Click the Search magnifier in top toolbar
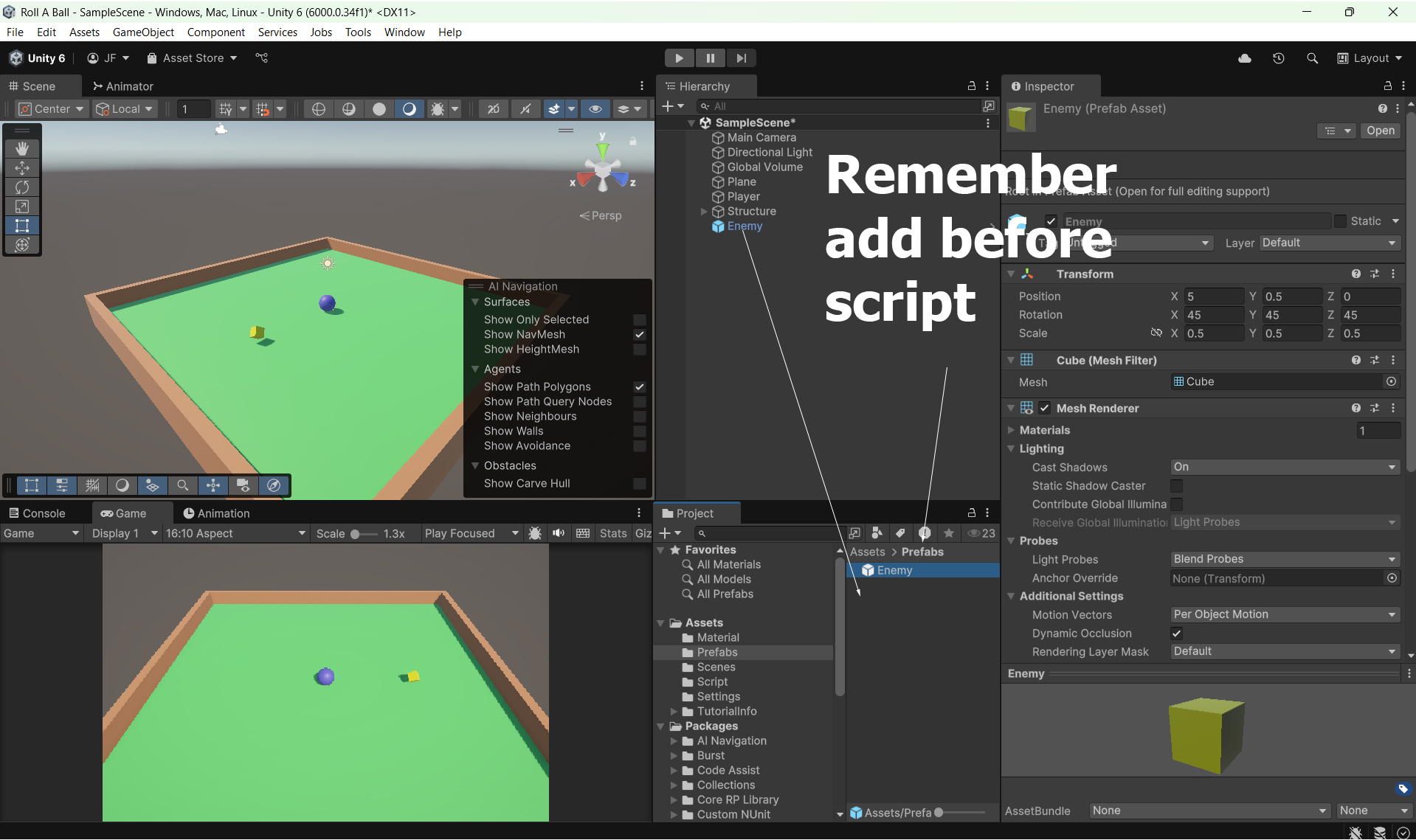Image resolution: width=1416 pixels, height=840 pixels. click(1312, 58)
